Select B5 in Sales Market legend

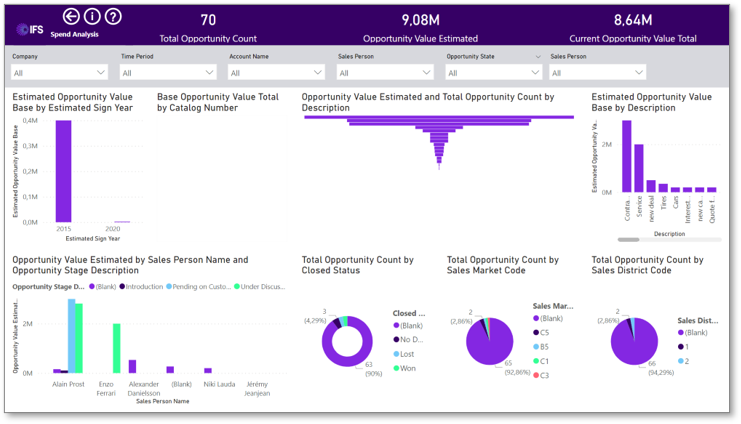click(541, 347)
